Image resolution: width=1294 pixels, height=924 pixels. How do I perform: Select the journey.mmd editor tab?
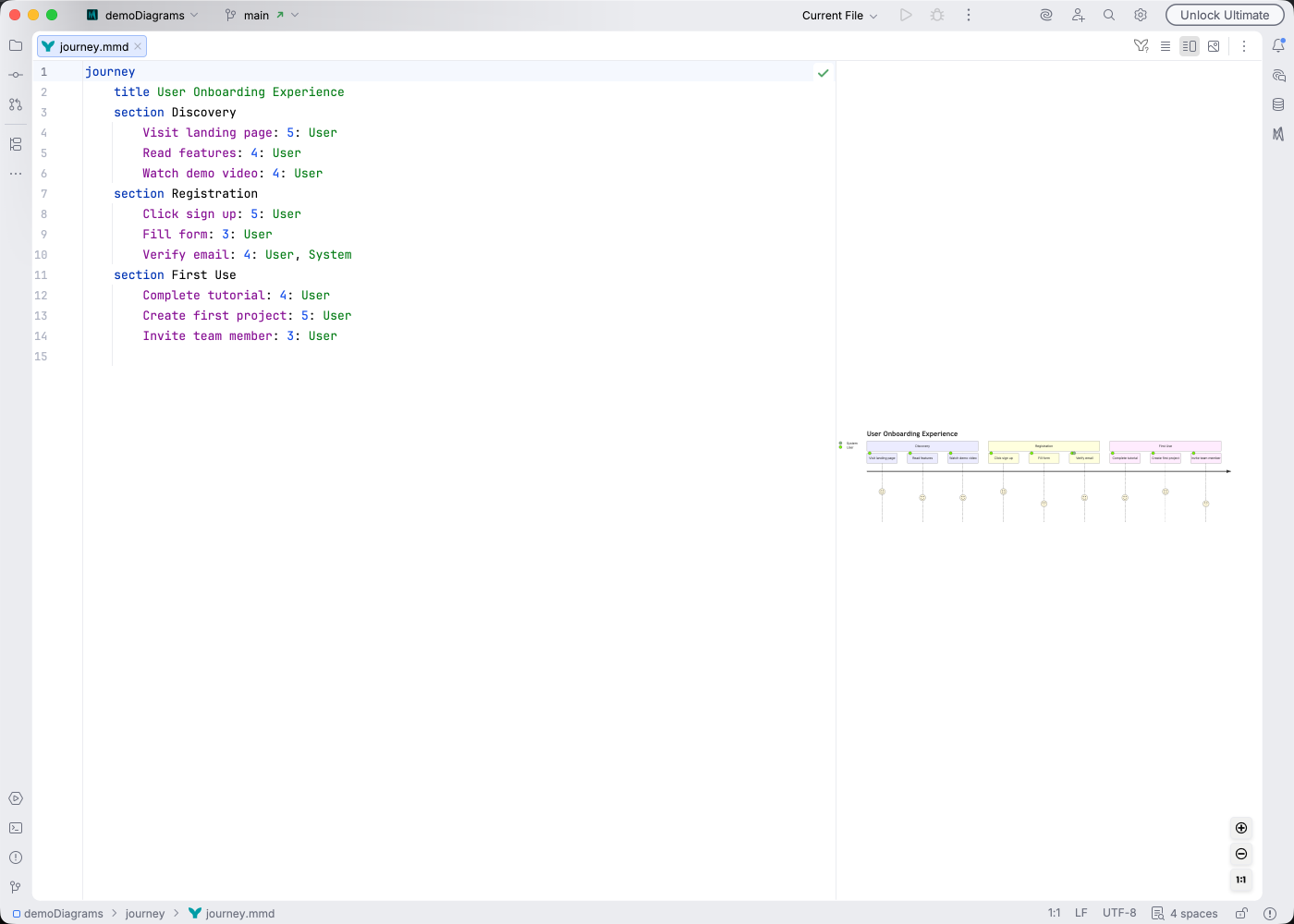pyautogui.click(x=90, y=45)
